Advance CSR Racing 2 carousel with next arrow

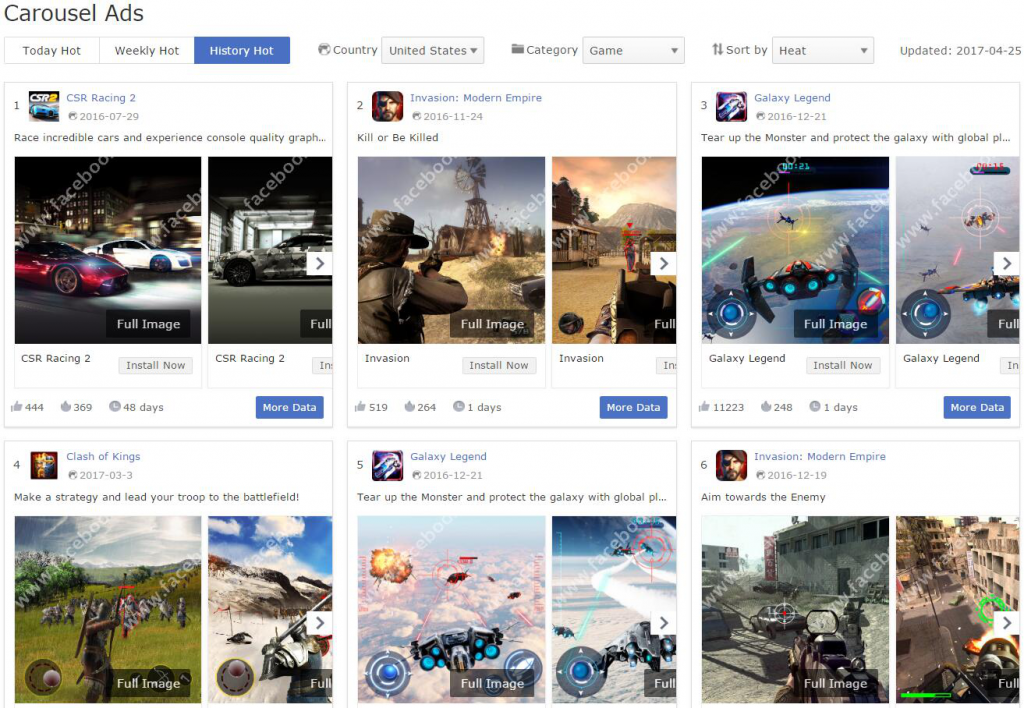(319, 263)
